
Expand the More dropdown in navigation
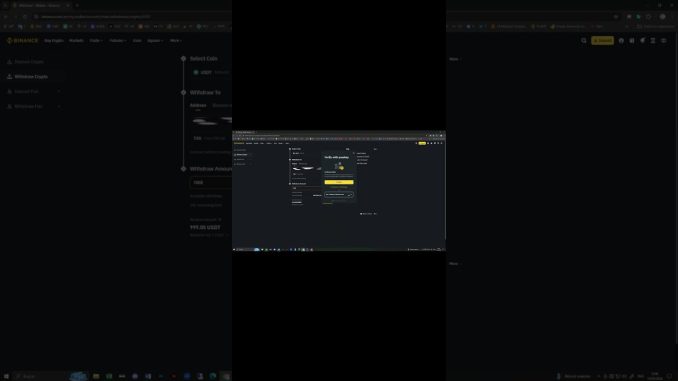click(x=175, y=41)
